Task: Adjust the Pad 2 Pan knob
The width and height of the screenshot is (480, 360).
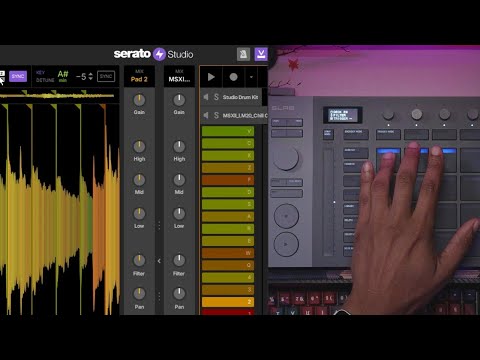Action: (139, 294)
